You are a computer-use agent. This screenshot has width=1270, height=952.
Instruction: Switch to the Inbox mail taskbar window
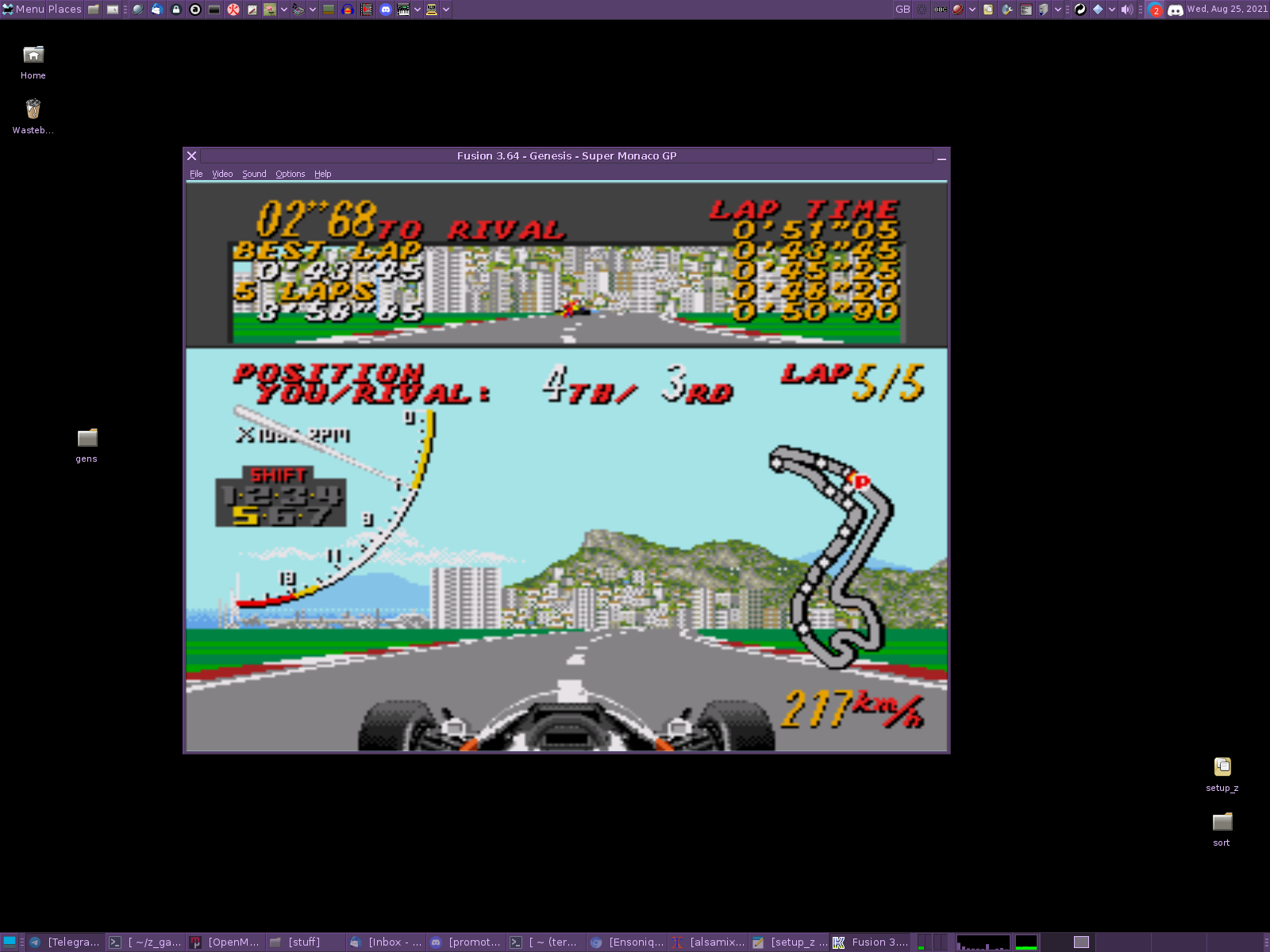[387, 942]
